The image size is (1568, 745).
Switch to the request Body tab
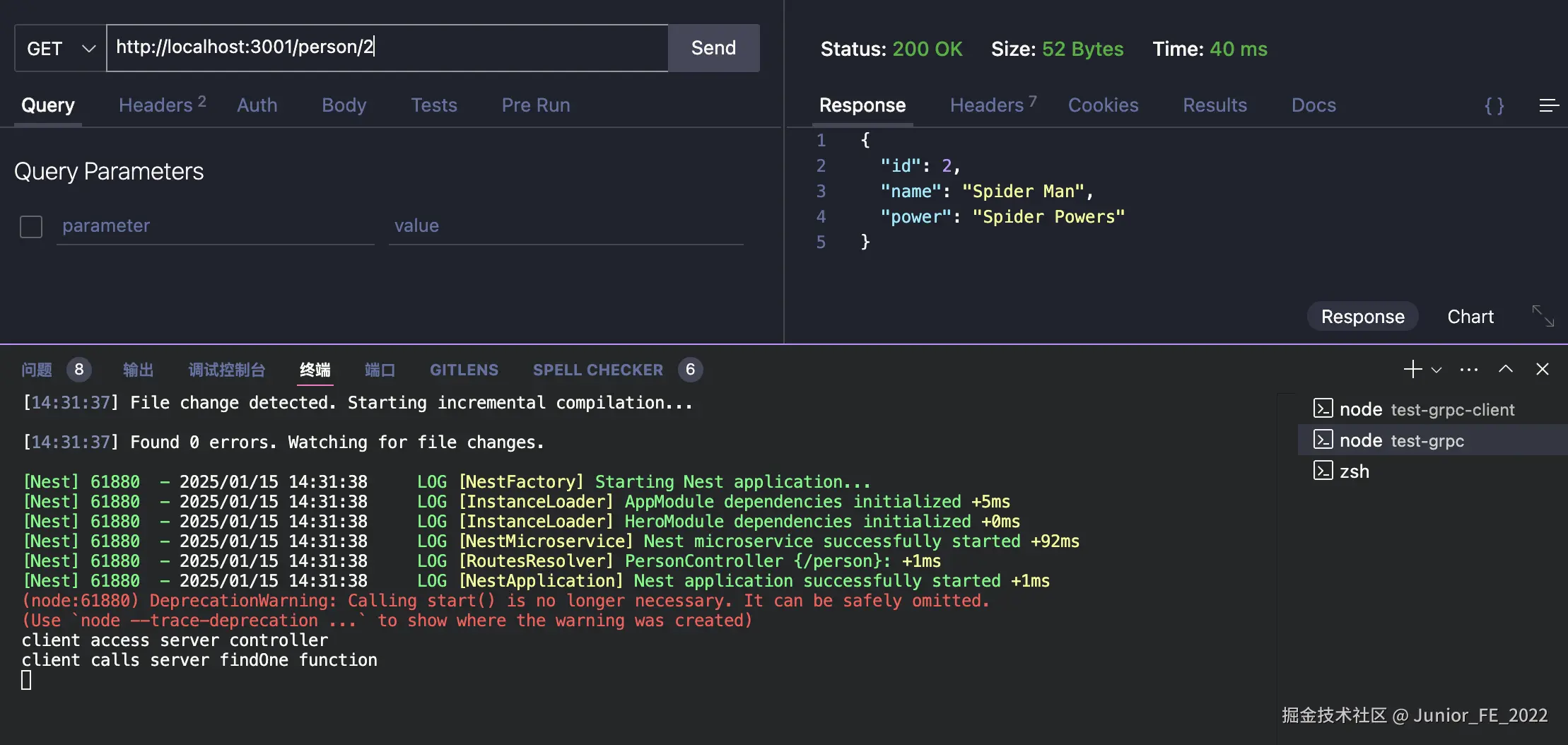(344, 105)
